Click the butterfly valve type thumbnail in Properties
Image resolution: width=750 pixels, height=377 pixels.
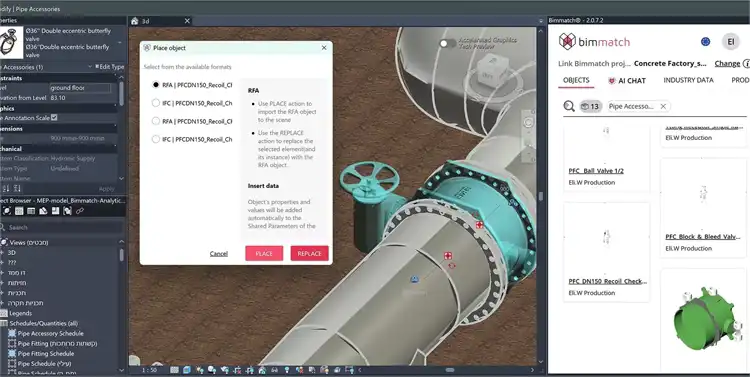tap(11, 42)
